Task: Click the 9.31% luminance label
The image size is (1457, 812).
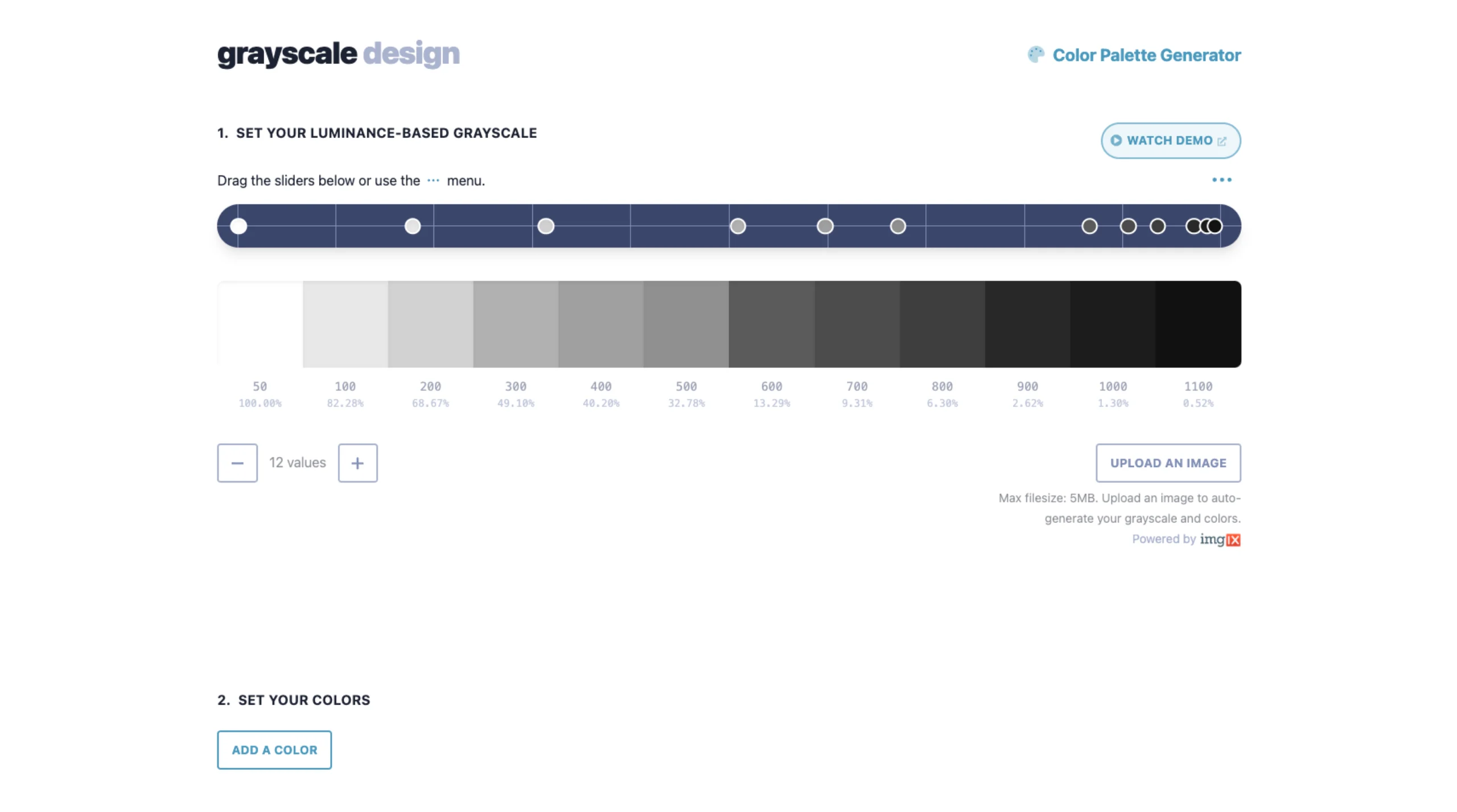Action: click(x=857, y=403)
